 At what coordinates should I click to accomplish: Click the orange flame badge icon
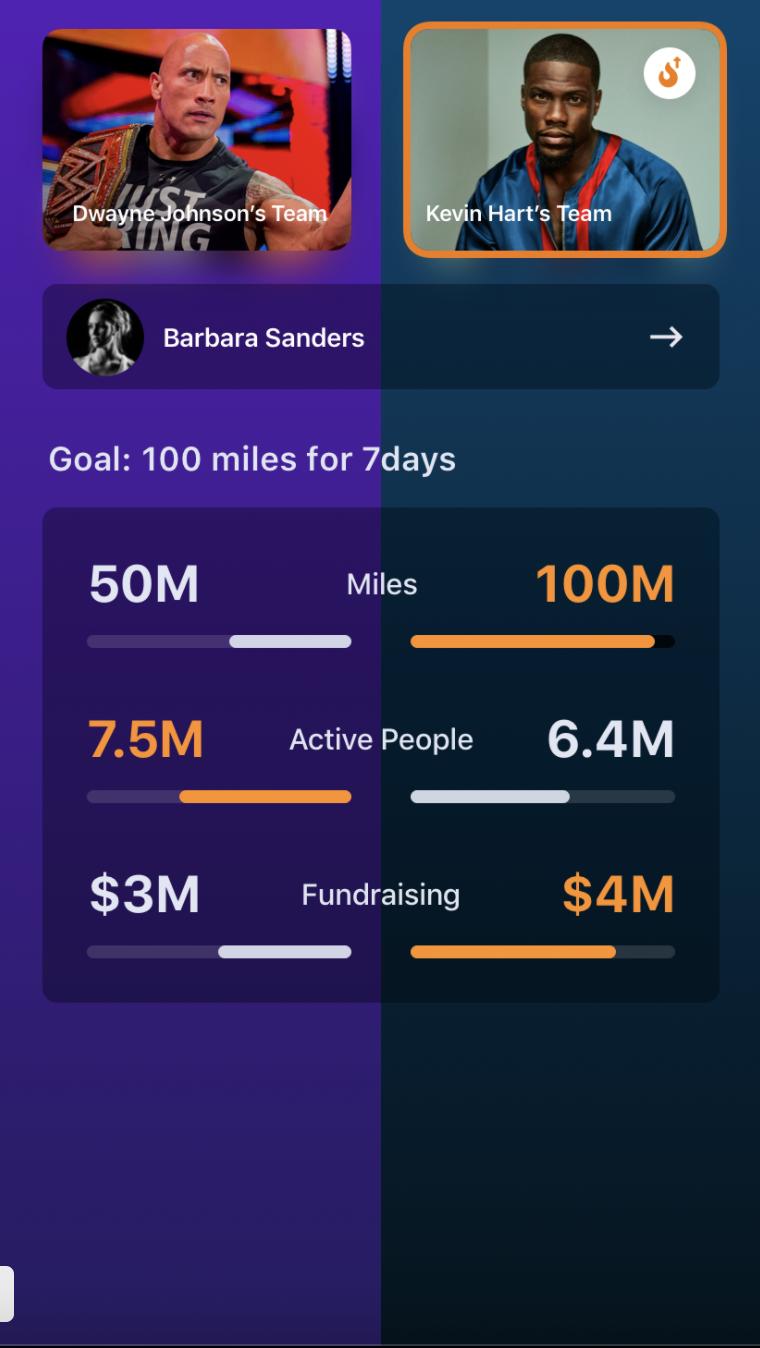[669, 73]
